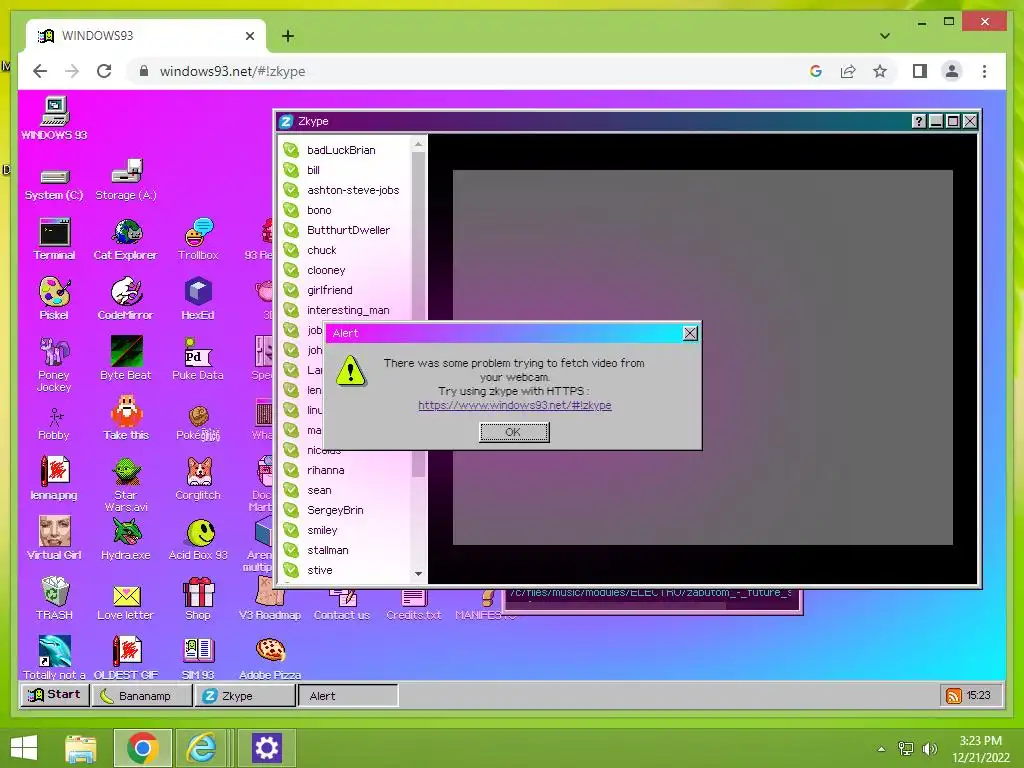Select contact ashton-steve-jobs
1024x768 pixels.
pyautogui.click(x=345, y=191)
